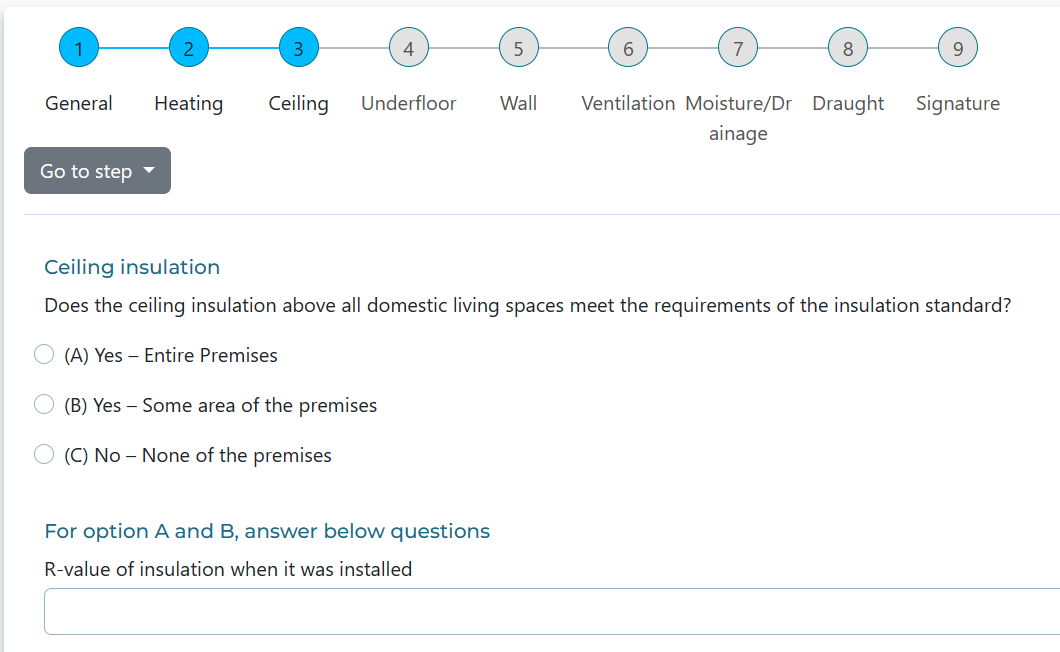Focus the R-value of insulation input field
This screenshot has height=652, width=1060.
(x=551, y=611)
